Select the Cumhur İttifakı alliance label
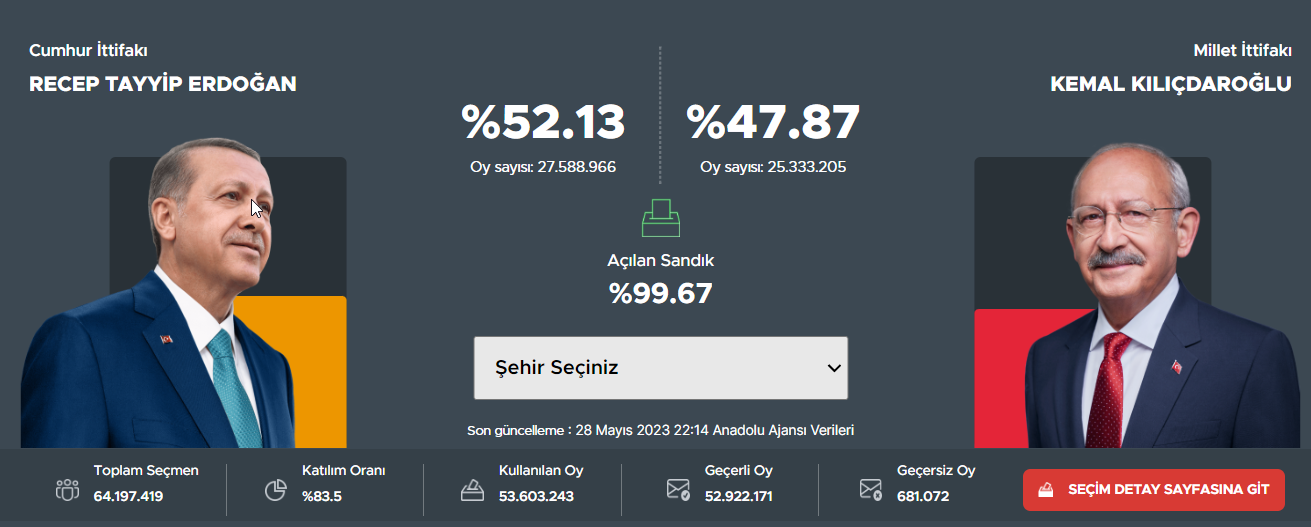Image resolution: width=1311 pixels, height=527 pixels. [88, 51]
